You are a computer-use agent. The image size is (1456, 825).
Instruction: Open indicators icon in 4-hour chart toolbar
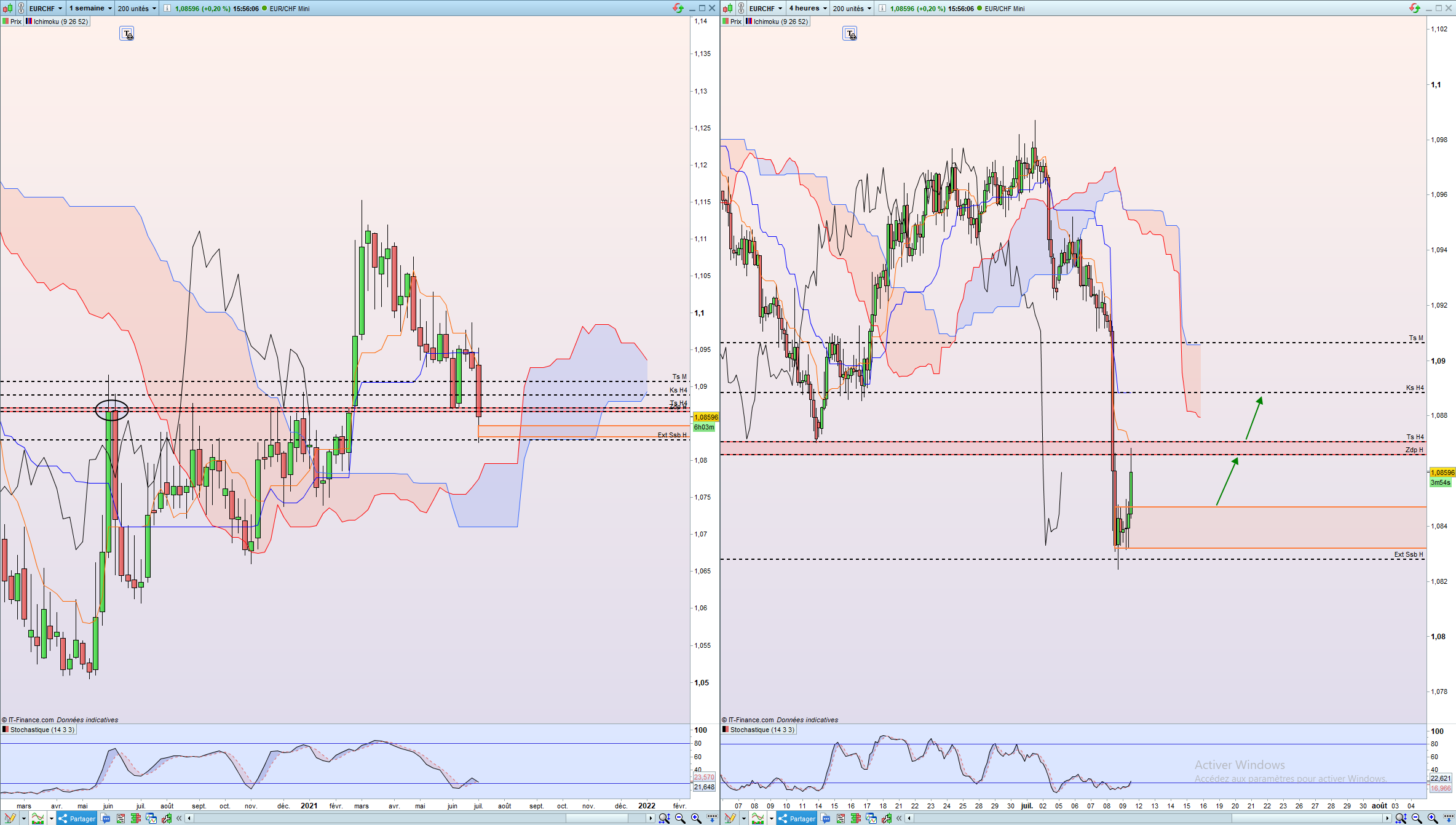coord(758,818)
